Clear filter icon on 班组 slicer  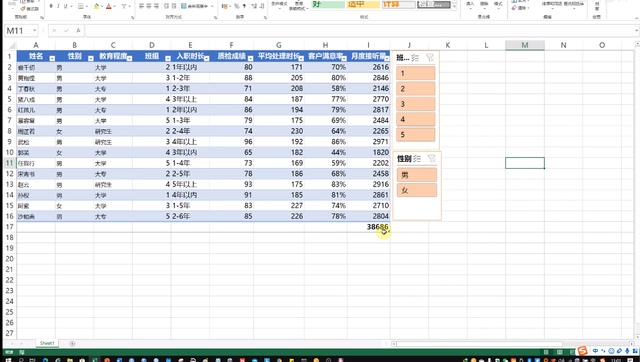tap(430, 58)
